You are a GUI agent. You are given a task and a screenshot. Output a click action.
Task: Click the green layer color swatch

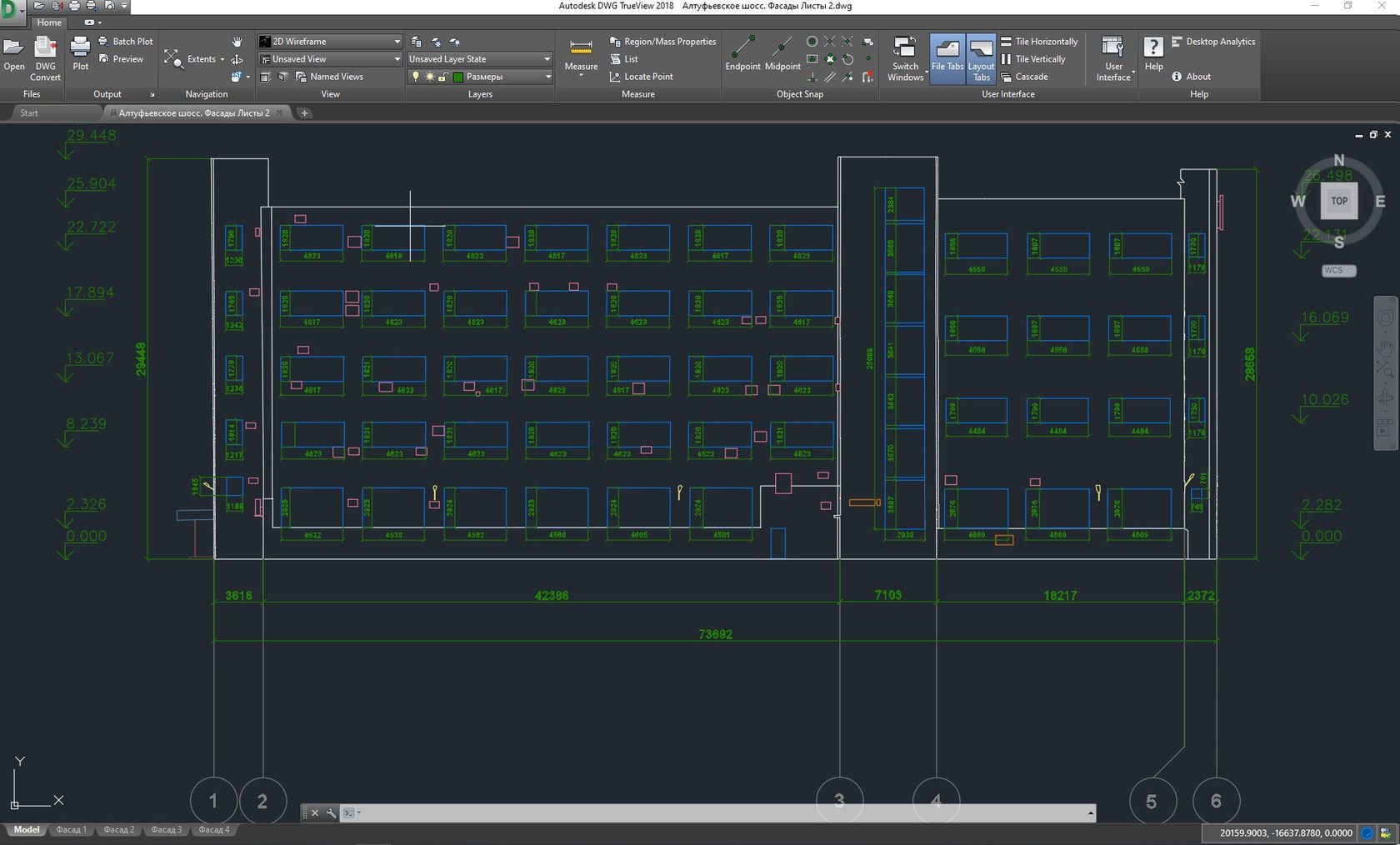(457, 77)
